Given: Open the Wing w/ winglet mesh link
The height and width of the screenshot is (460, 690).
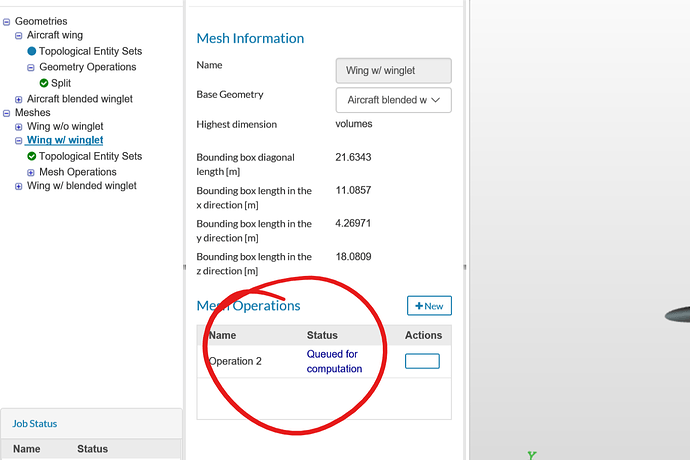Looking at the screenshot, I should 65,140.
